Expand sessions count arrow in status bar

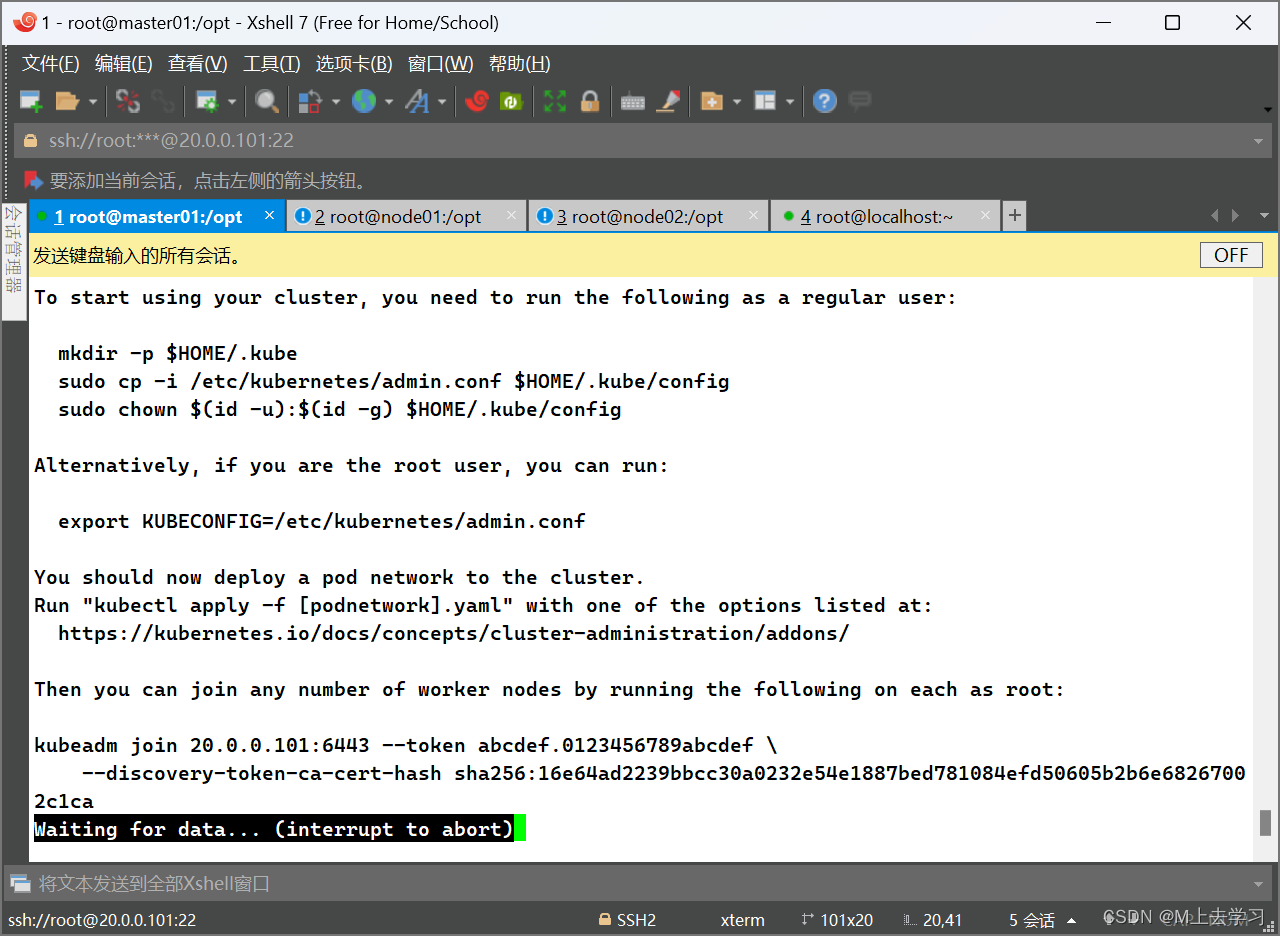tap(1071, 920)
